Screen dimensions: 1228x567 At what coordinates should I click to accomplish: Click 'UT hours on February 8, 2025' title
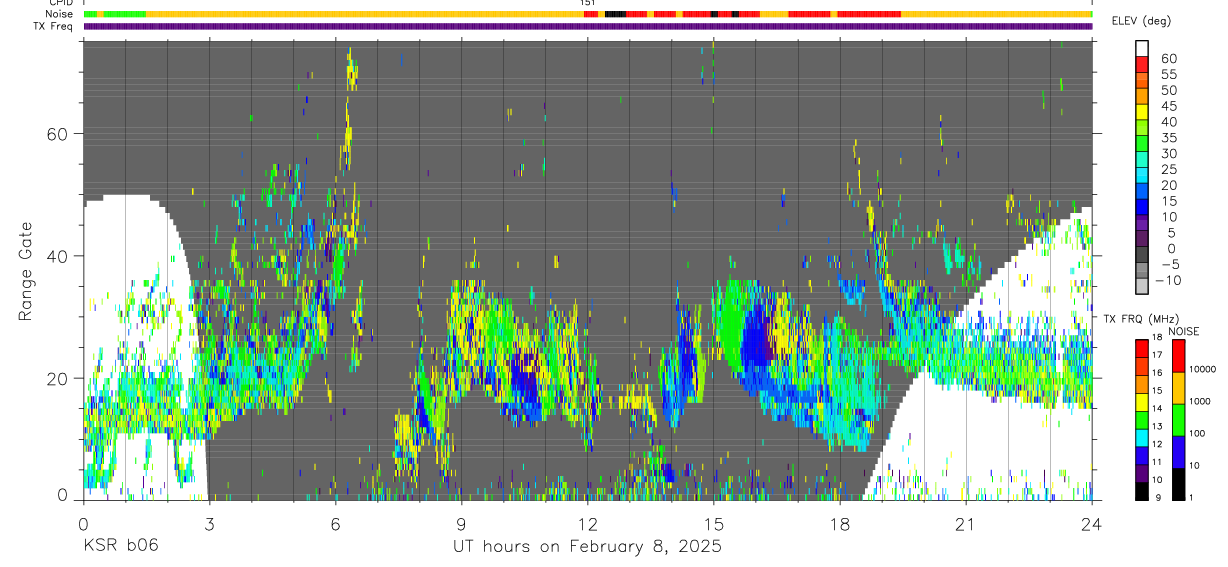pos(587,547)
